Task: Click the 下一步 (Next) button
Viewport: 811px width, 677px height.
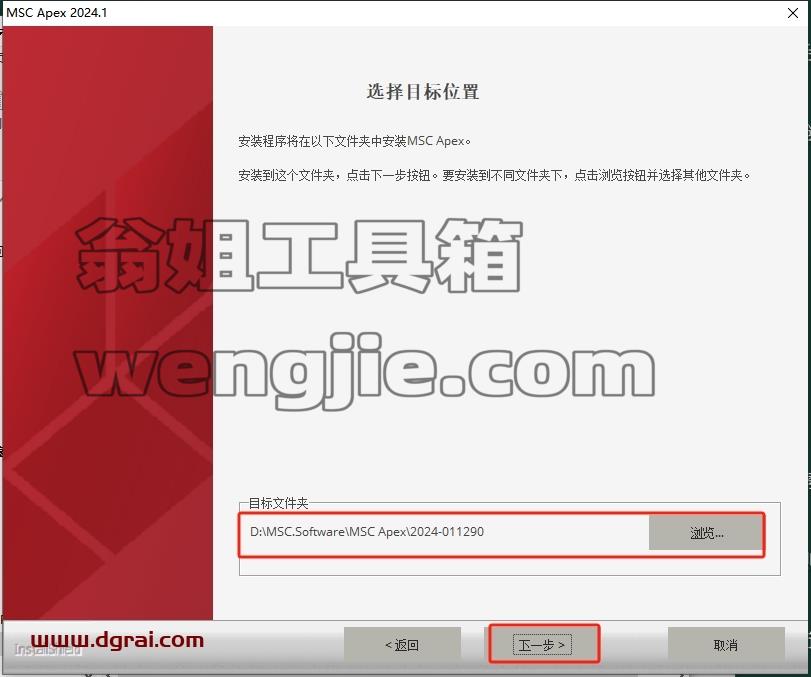Action: point(543,644)
